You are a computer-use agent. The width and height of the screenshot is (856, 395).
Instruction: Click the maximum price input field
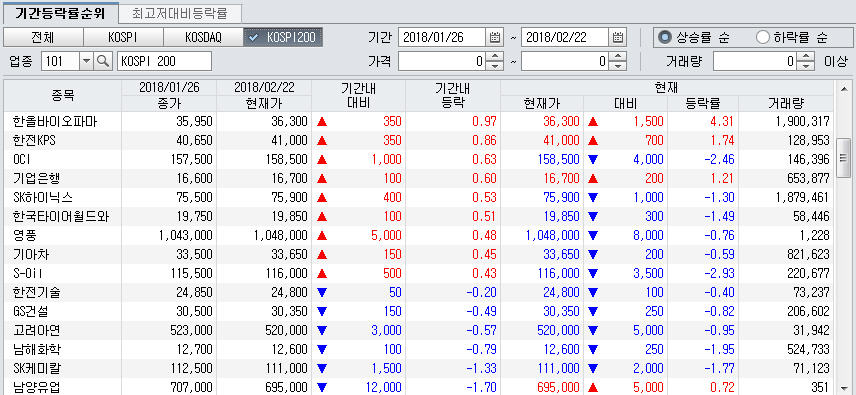click(565, 61)
